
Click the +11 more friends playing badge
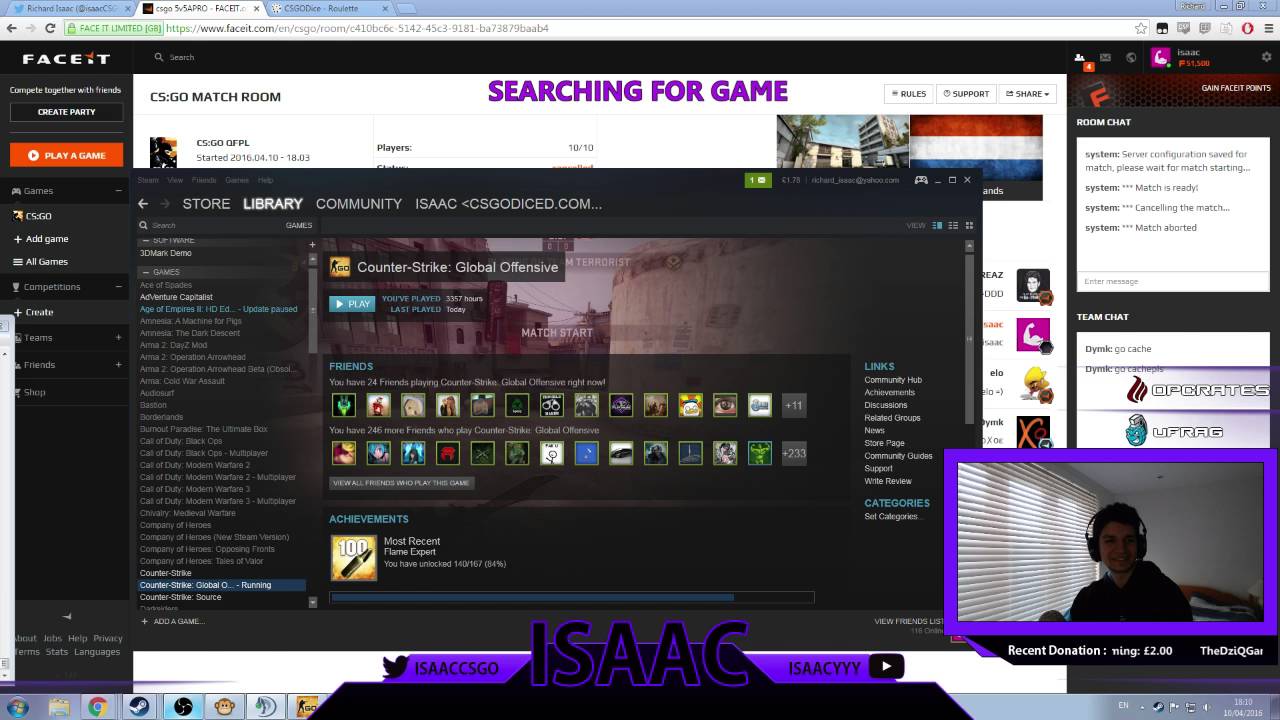793,405
